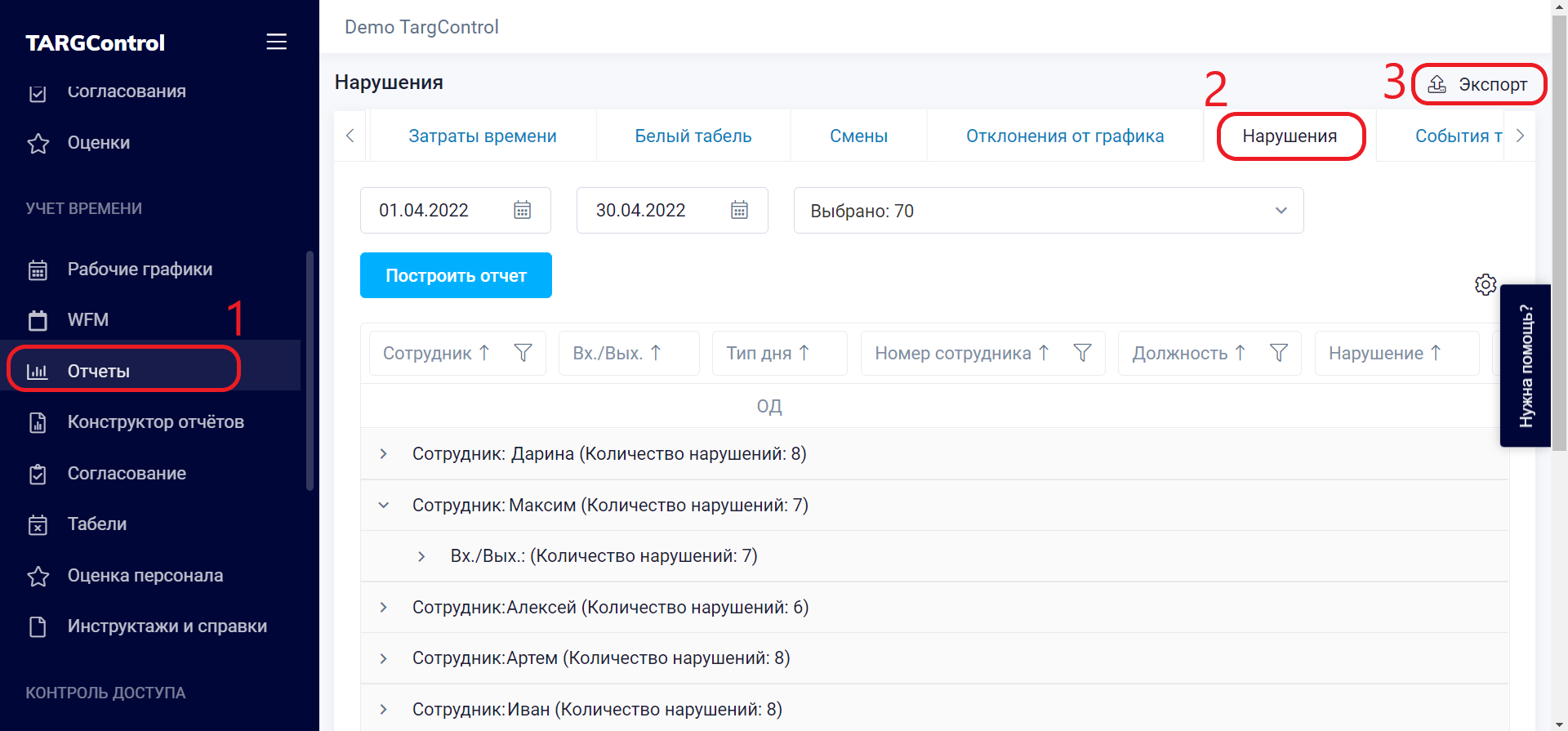Viewport: 1568px width, 731px height.
Task: Expand the Вх./Вых. sub-group row
Action: coord(421,556)
